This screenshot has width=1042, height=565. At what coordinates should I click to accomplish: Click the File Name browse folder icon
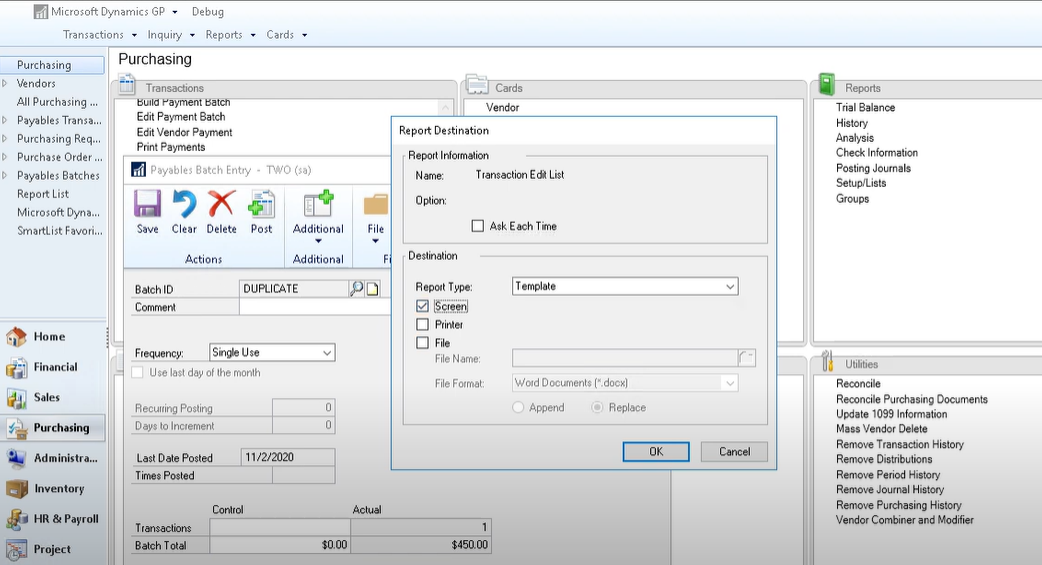[746, 358]
